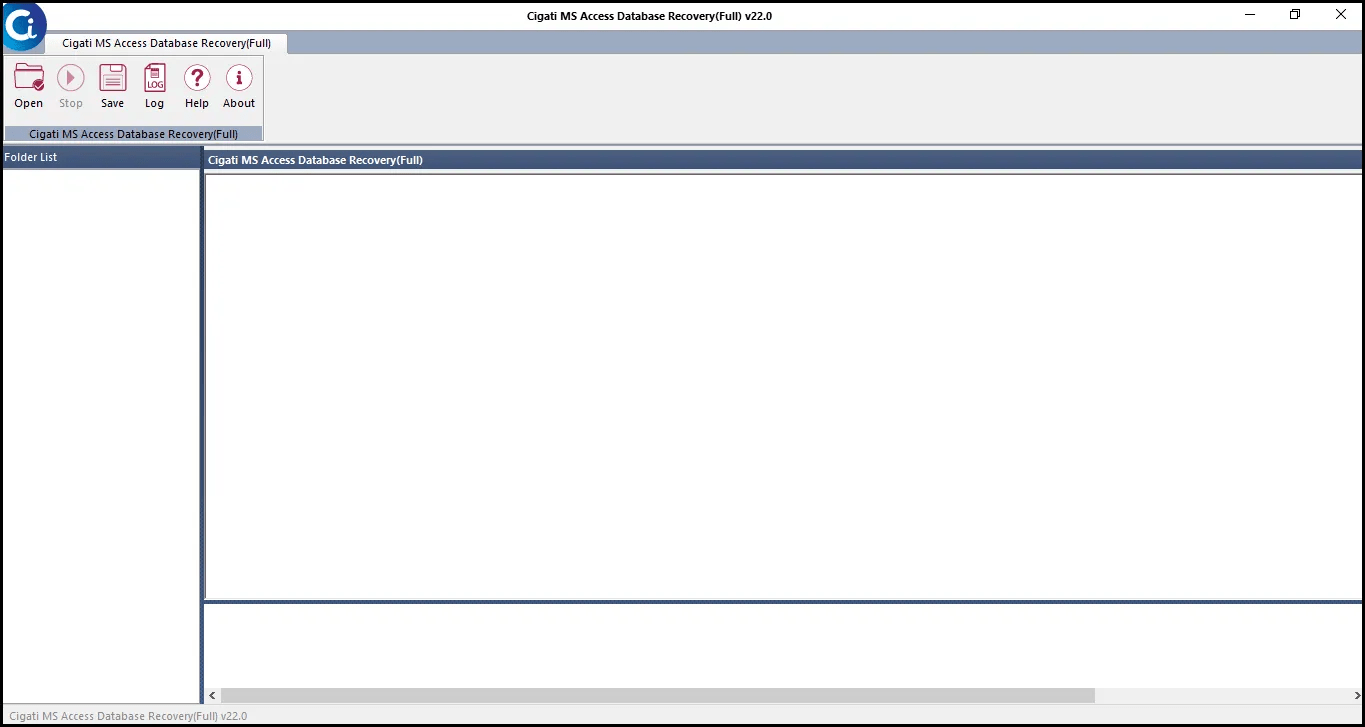Click the status bar version text
This screenshot has height=727, width=1365.
tap(128, 716)
